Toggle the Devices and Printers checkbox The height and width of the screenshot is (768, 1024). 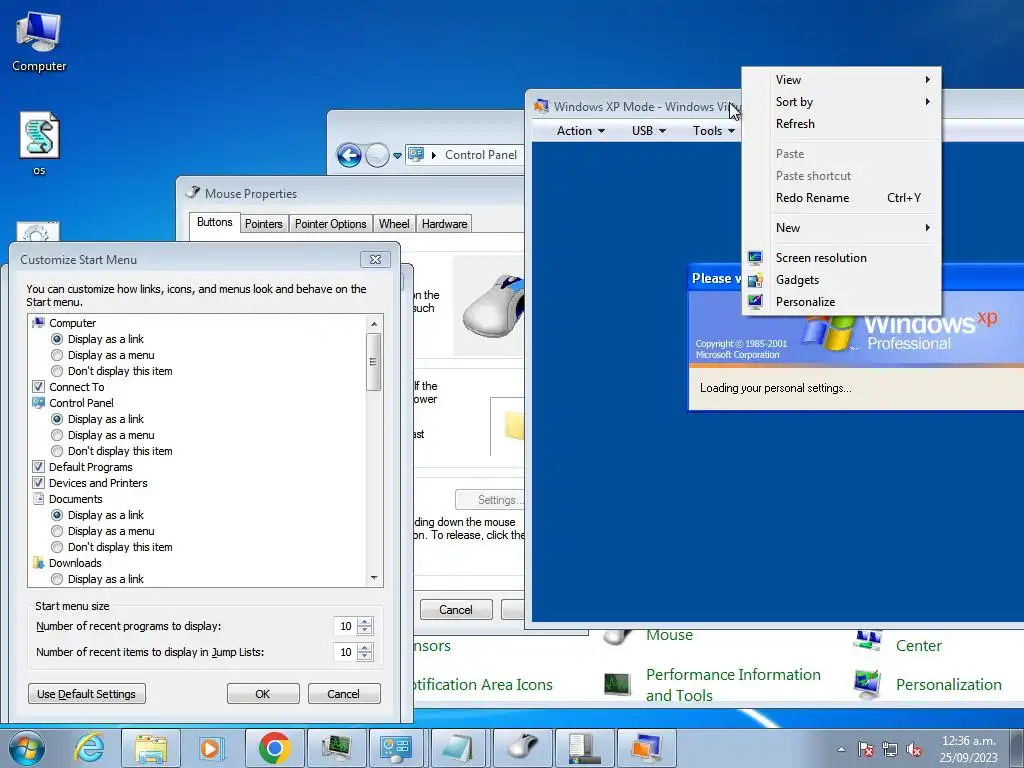(x=39, y=483)
